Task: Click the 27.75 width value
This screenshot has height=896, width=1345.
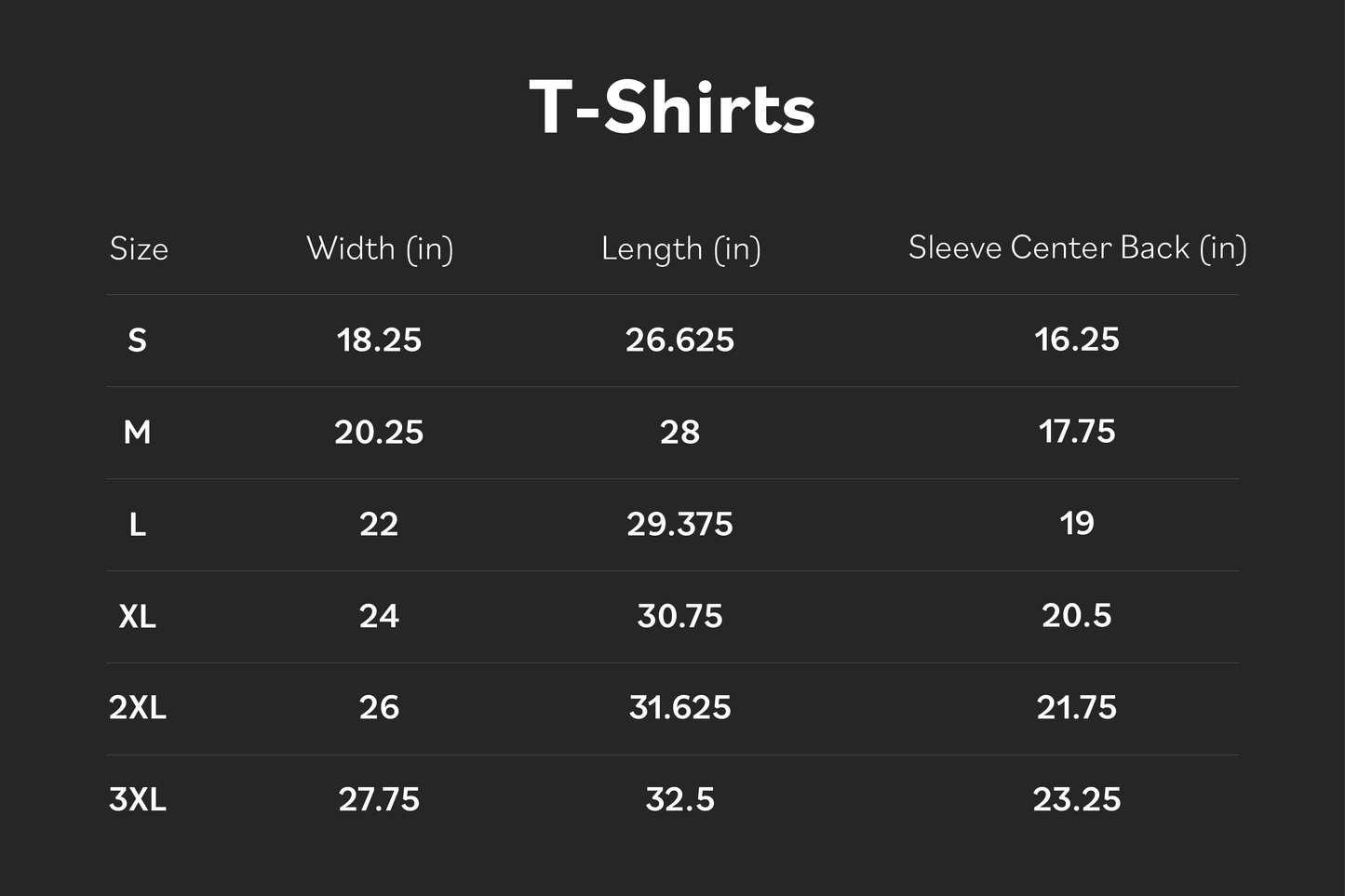Action: pyautogui.click(x=379, y=799)
